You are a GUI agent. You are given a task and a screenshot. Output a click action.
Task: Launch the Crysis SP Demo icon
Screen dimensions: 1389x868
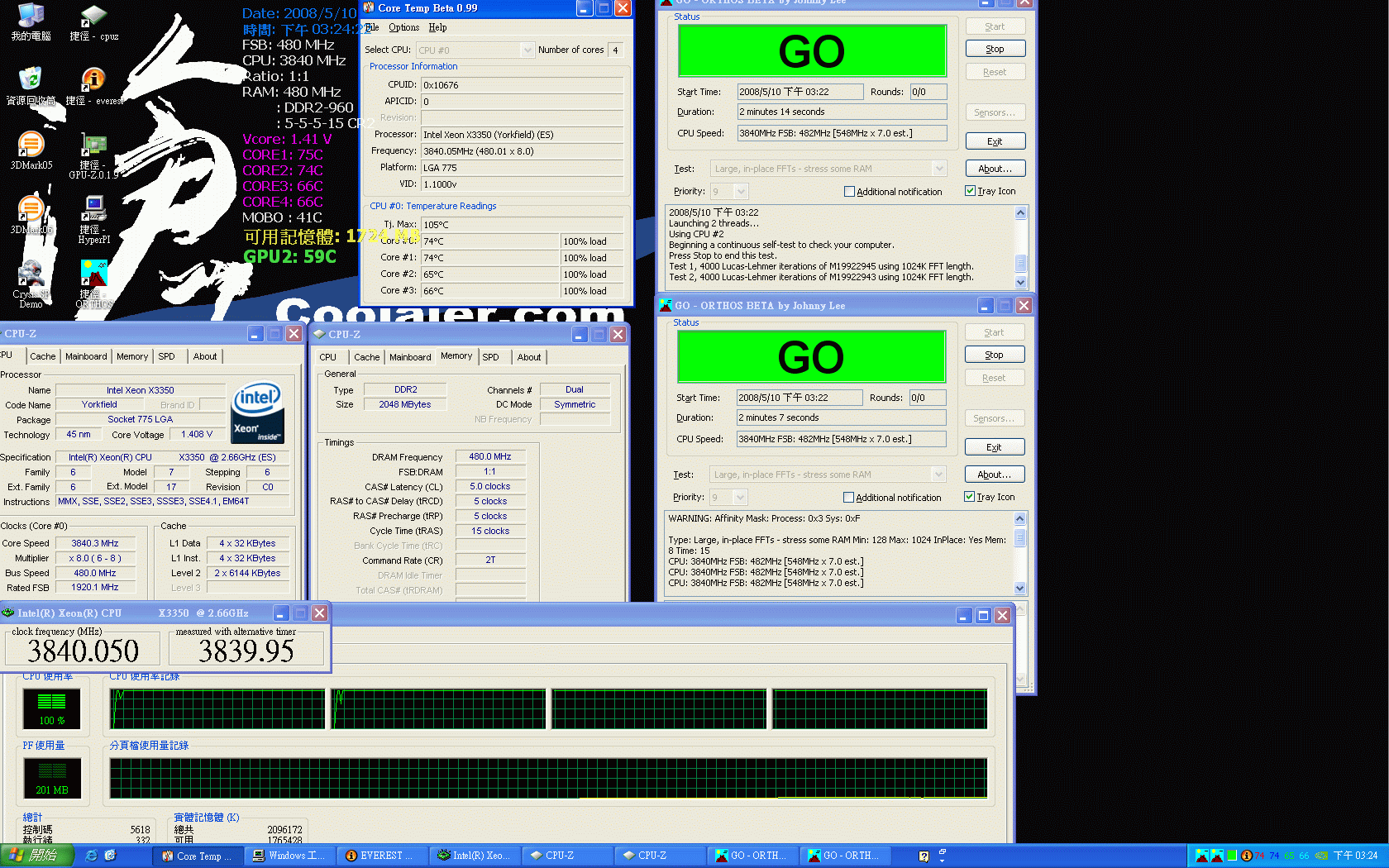[x=31, y=284]
